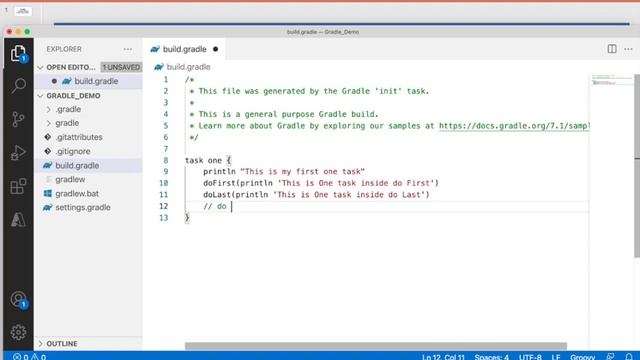Open the .gitattributes file
640x360 pixels.
coord(79,137)
